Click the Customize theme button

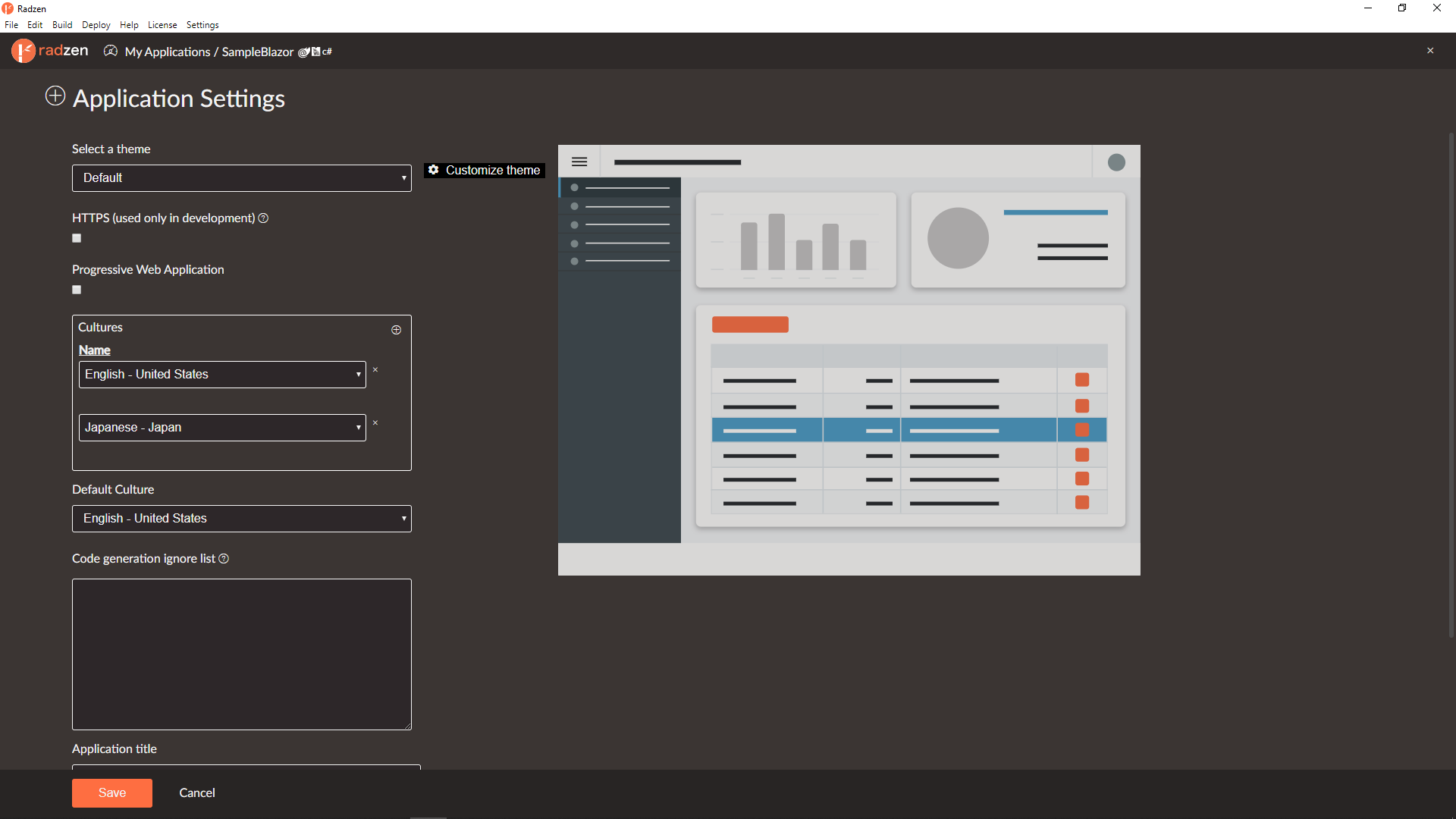click(485, 171)
